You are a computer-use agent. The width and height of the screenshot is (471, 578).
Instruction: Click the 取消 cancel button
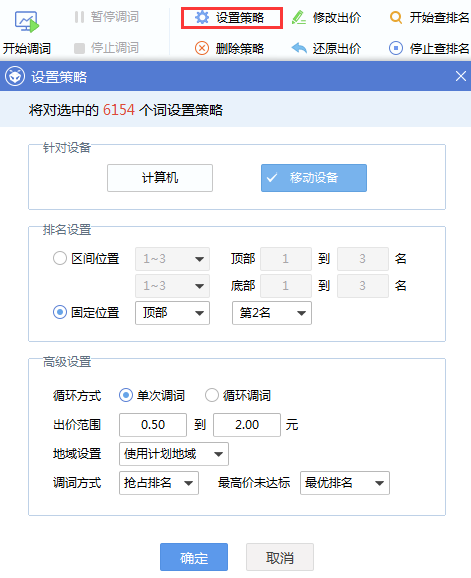[x=280, y=557]
